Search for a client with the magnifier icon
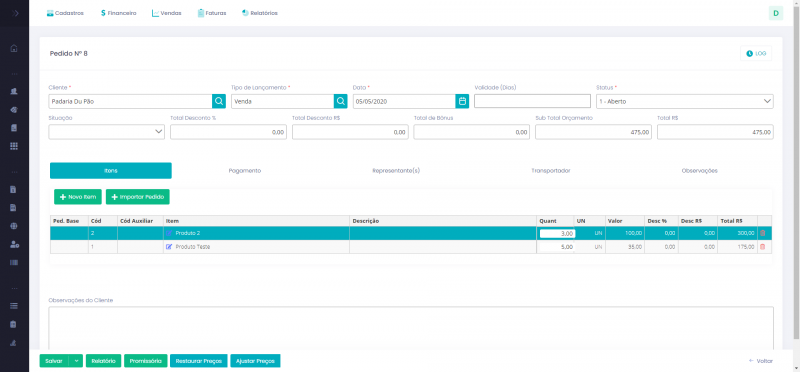This screenshot has height=372, width=800. (x=219, y=101)
